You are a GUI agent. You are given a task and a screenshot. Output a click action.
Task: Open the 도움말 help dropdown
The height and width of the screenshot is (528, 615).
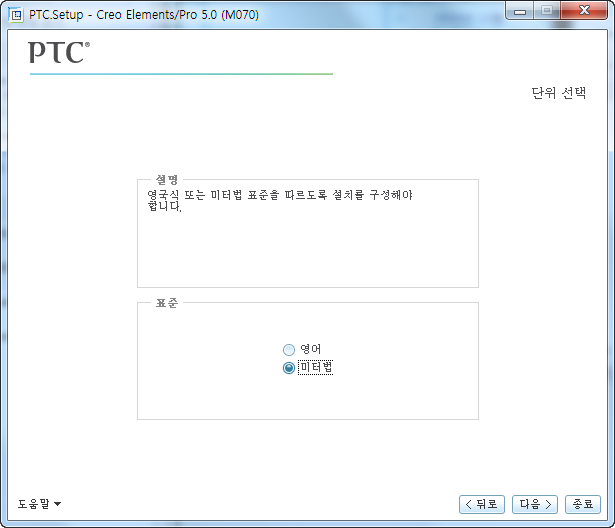pyautogui.click(x=39, y=504)
